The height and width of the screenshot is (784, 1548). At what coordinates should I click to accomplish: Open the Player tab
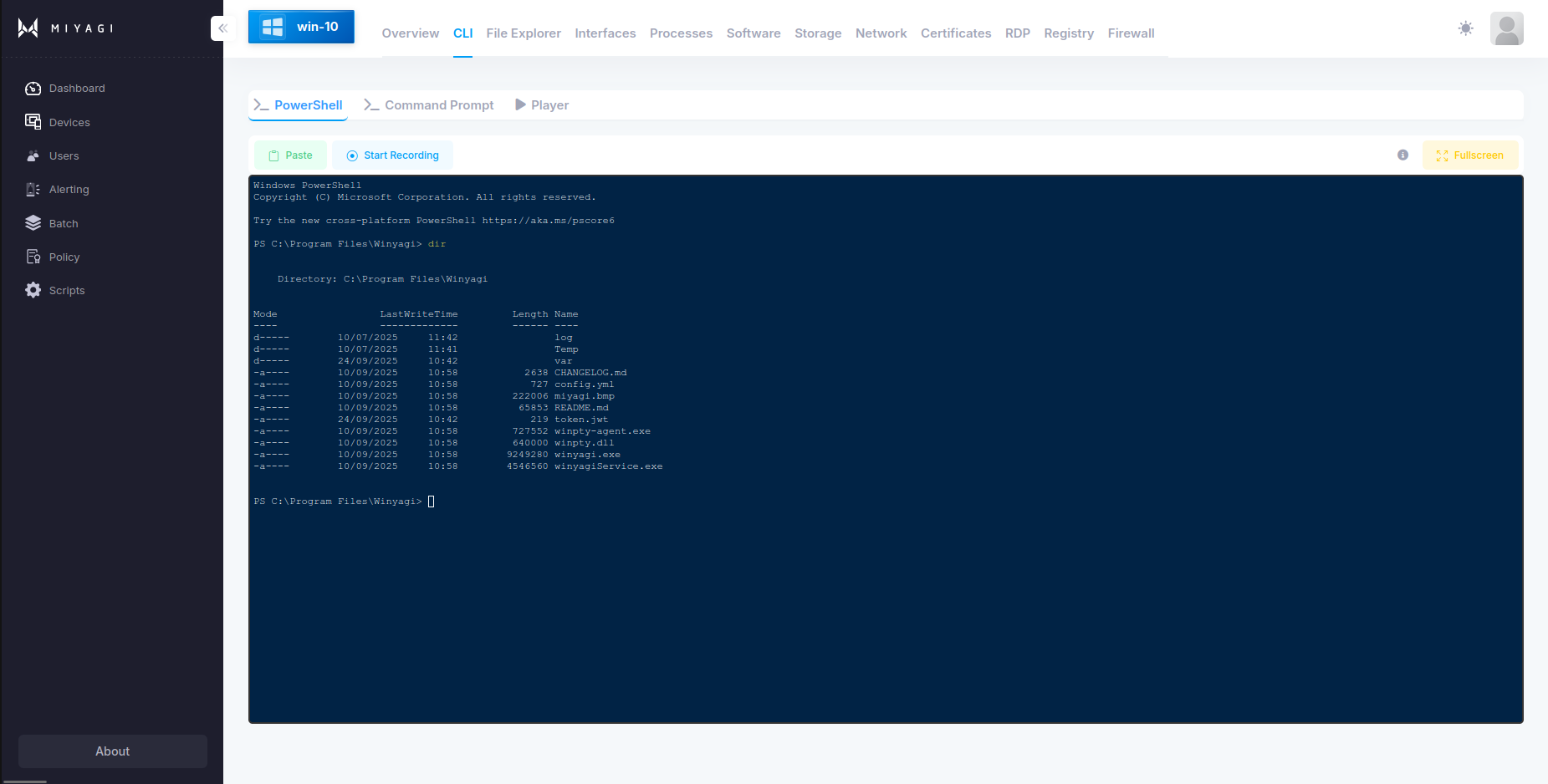click(542, 105)
